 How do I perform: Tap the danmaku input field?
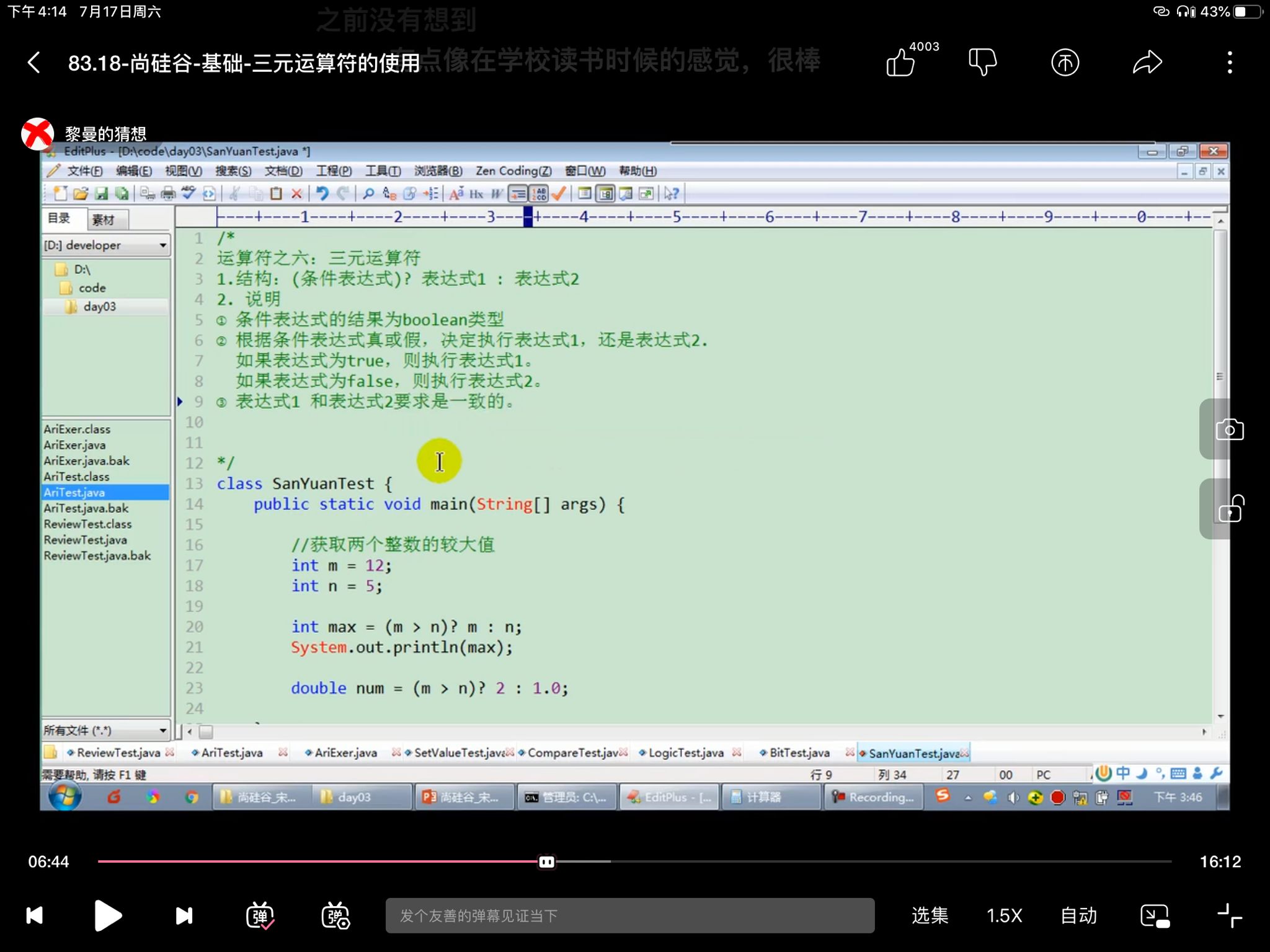[x=630, y=915]
